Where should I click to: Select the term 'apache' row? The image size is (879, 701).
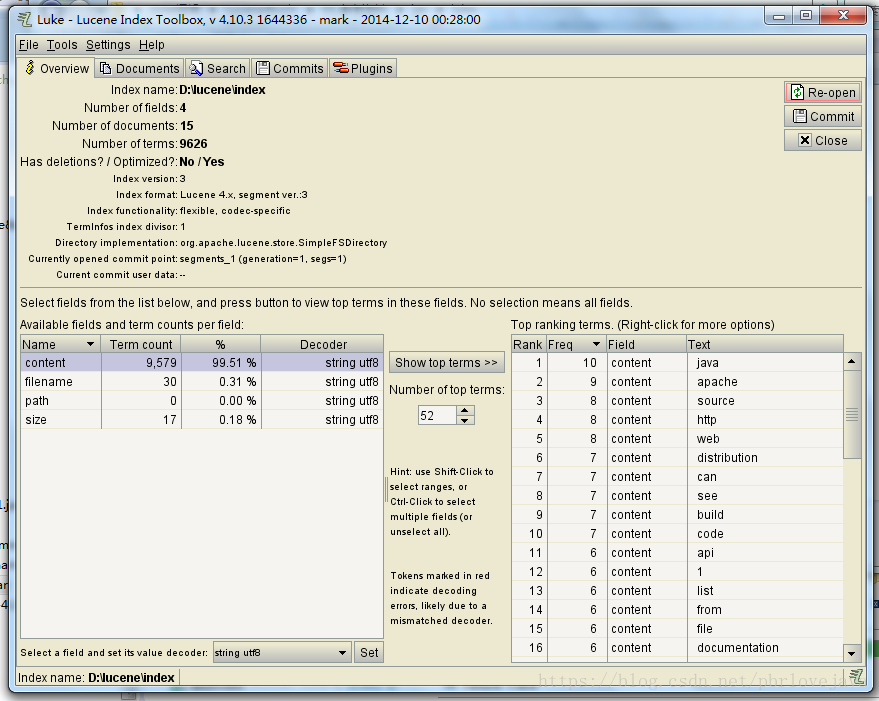pyautogui.click(x=677, y=382)
